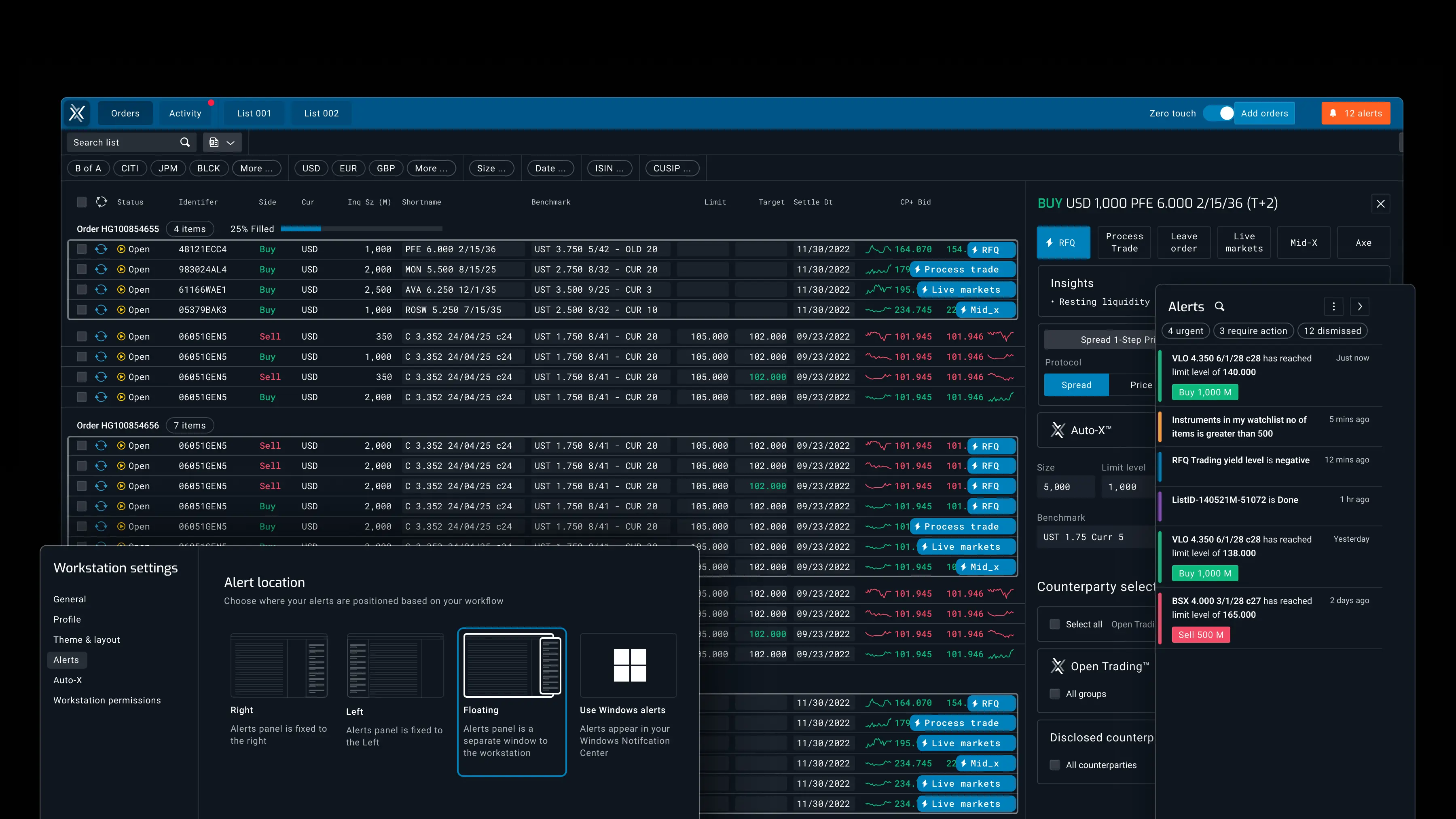Click sparkline chart on 983024AL4 row
This screenshot has width=1456, height=819.
coord(878,269)
